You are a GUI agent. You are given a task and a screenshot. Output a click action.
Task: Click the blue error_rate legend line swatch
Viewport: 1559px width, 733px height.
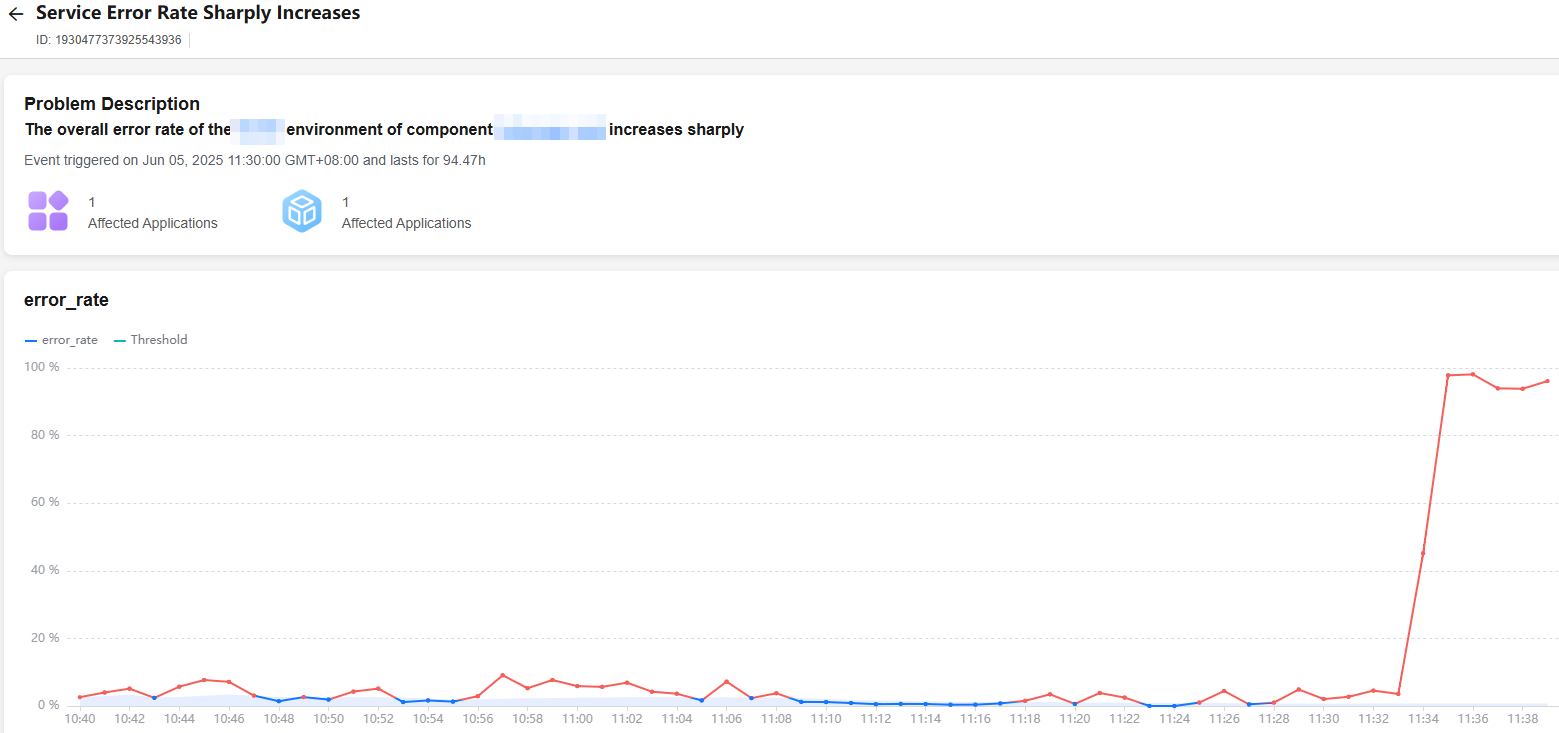point(31,340)
